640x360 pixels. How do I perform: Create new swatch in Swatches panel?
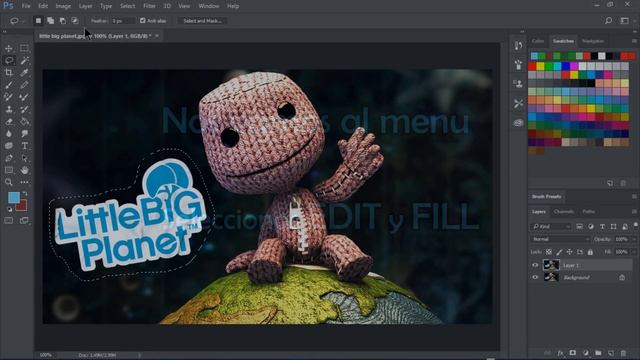pos(610,183)
